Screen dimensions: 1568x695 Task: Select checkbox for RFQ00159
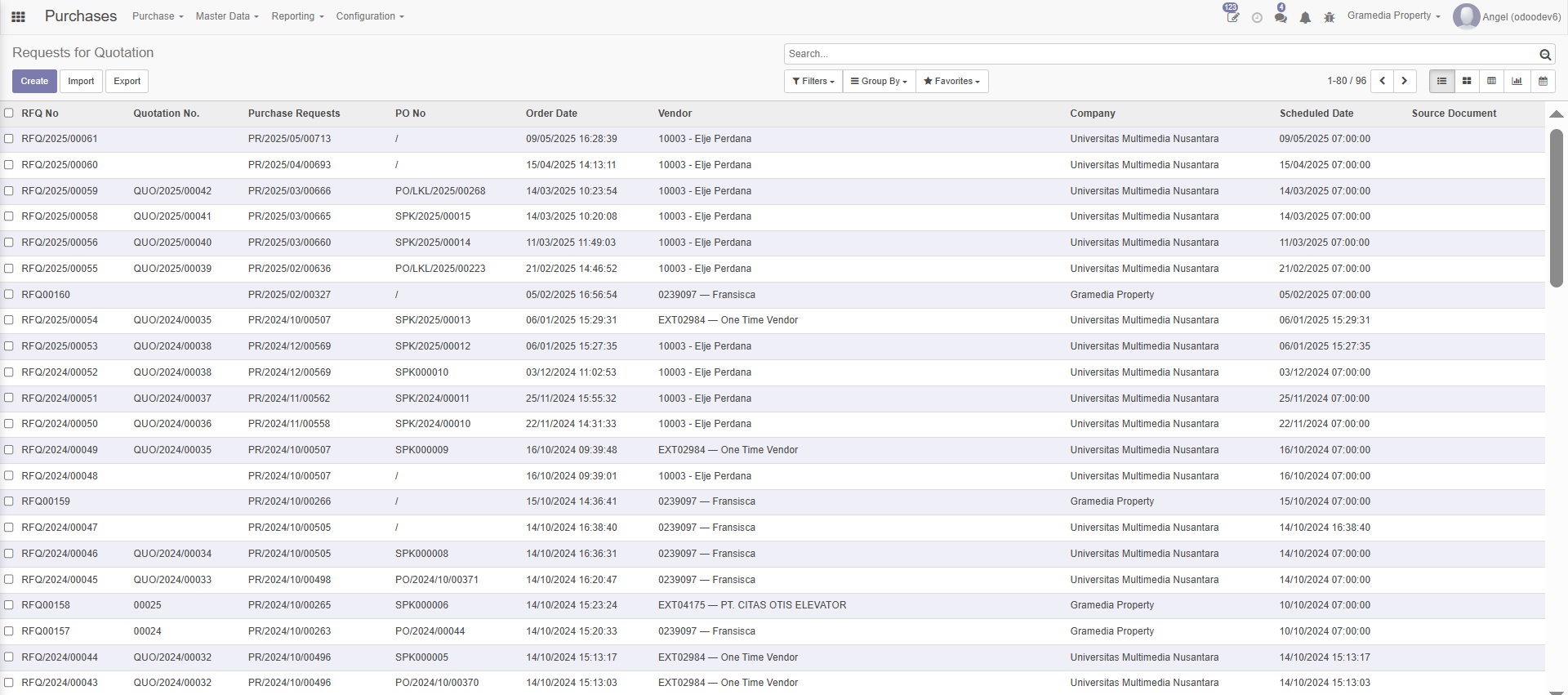click(9, 501)
